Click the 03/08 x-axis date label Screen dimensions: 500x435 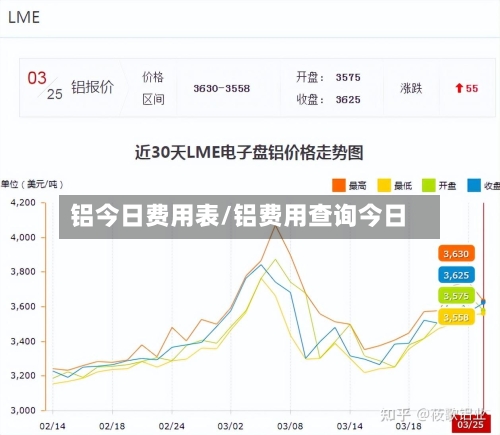290,426
